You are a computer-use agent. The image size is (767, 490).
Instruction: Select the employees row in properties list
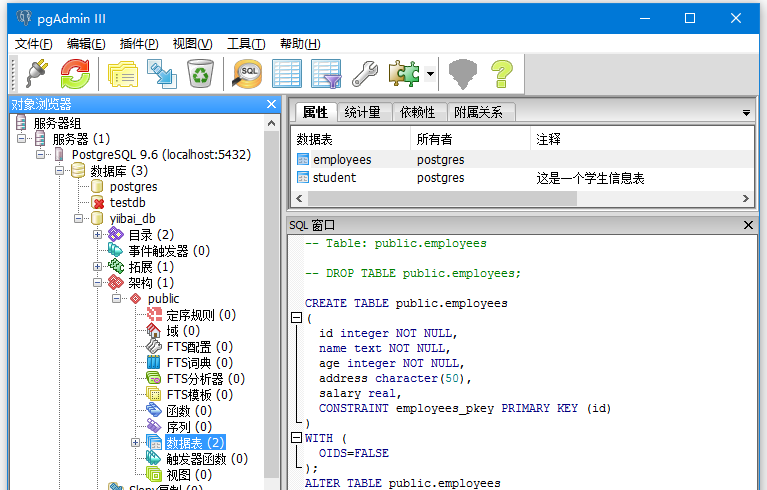(522, 159)
